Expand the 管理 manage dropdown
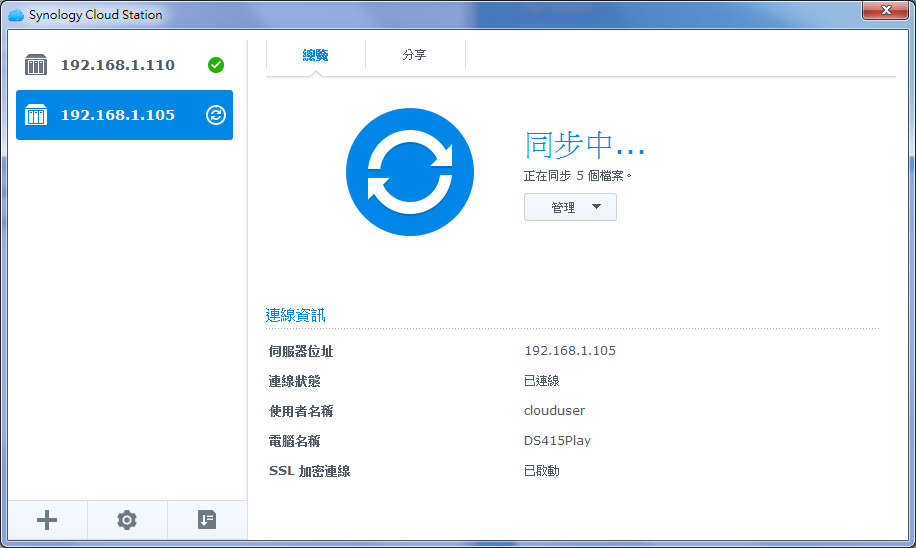The width and height of the screenshot is (916, 548). click(x=570, y=207)
